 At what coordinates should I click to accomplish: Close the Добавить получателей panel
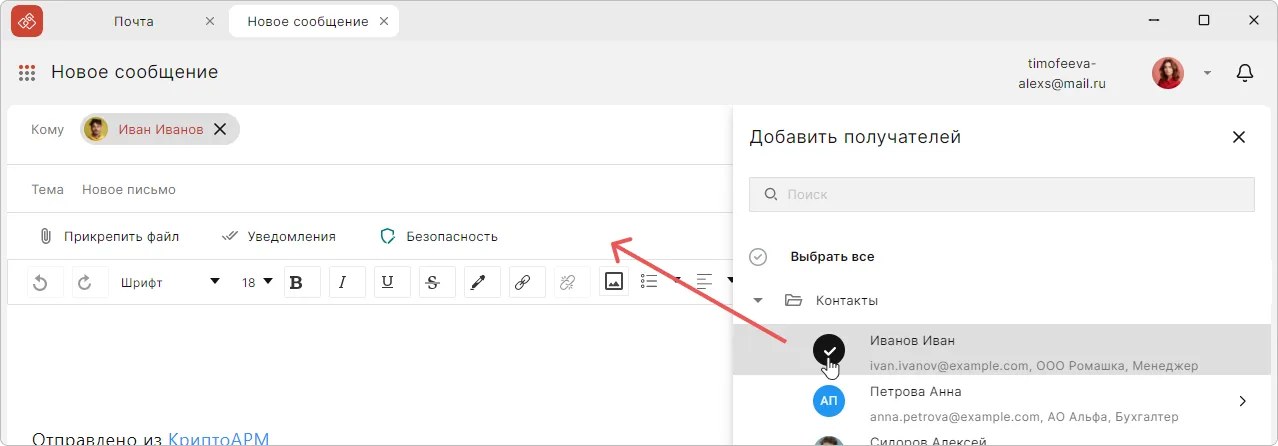1239,137
